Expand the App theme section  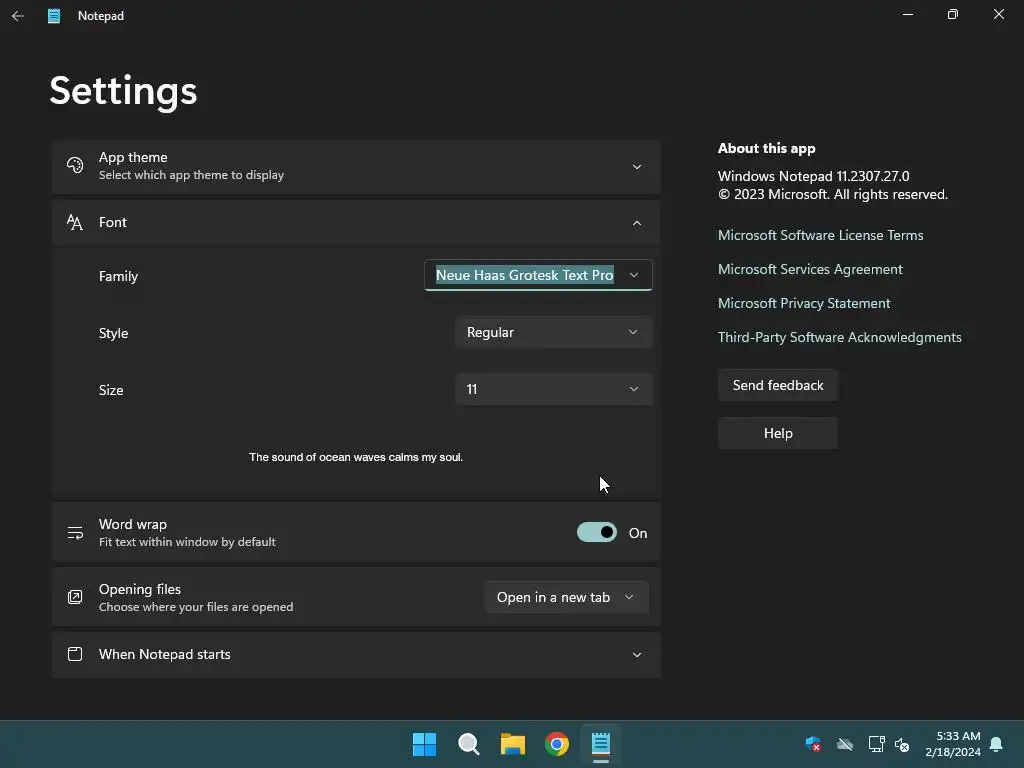point(637,167)
